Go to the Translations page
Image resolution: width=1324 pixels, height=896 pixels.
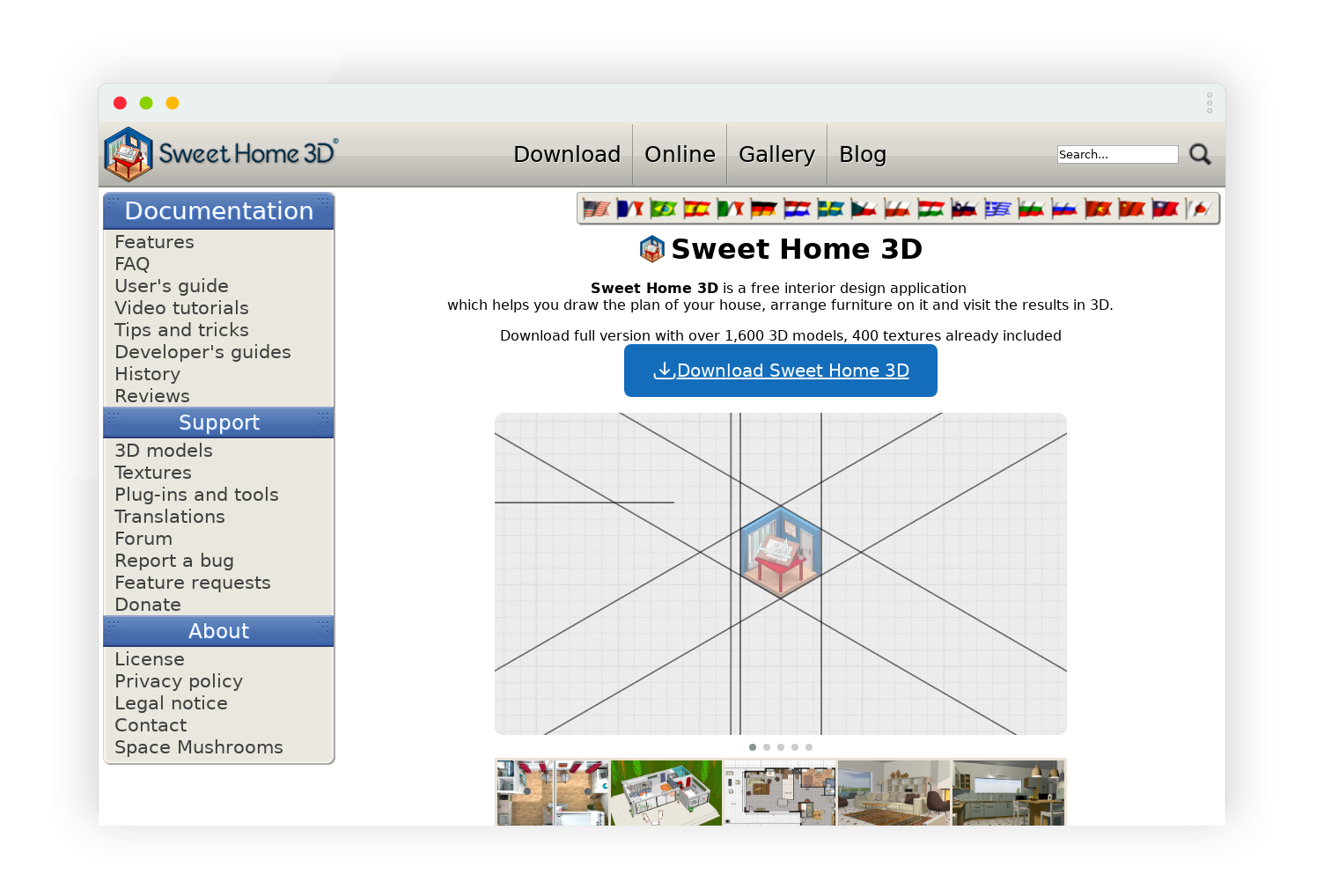coord(170,517)
